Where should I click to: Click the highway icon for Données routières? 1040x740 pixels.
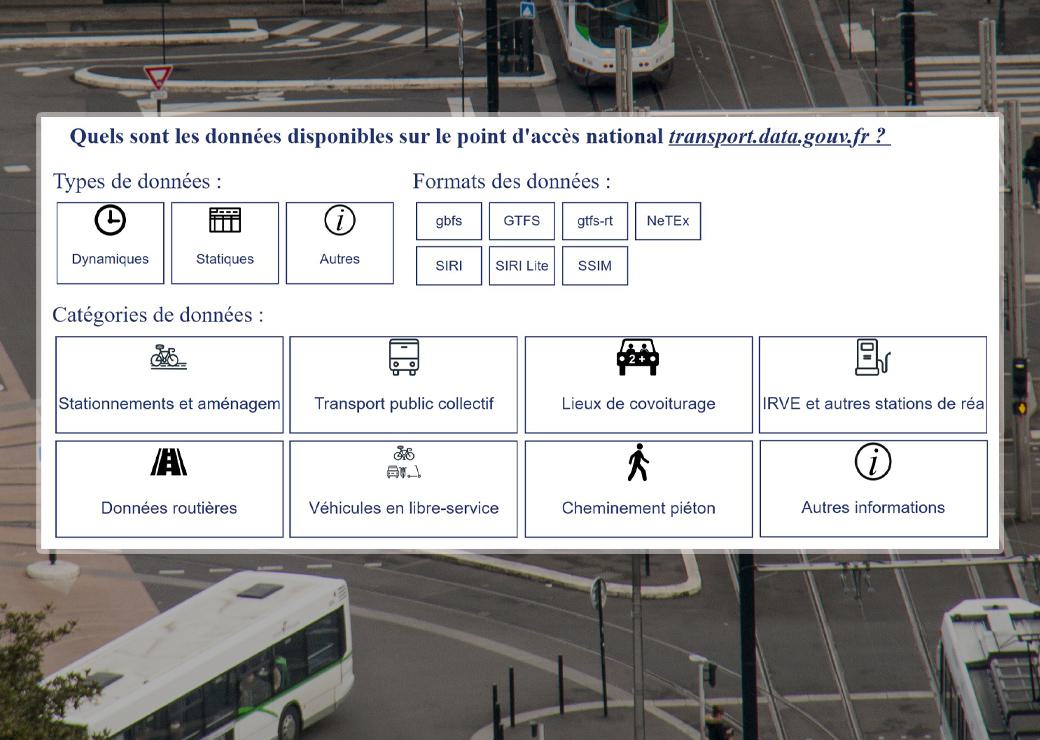(168, 461)
